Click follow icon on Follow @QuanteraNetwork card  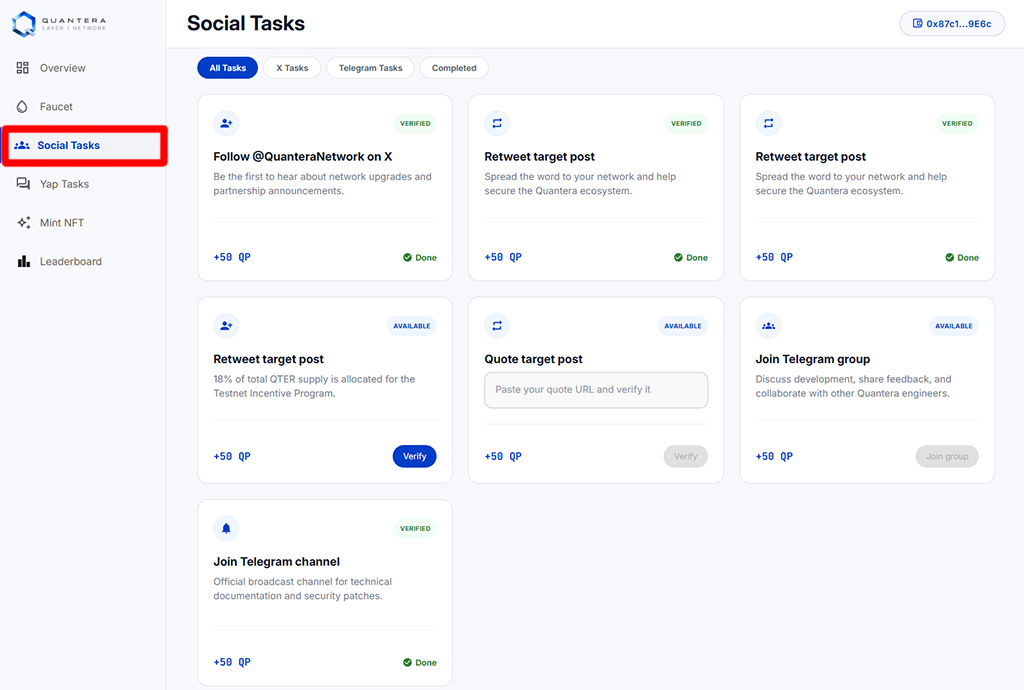[x=226, y=123]
